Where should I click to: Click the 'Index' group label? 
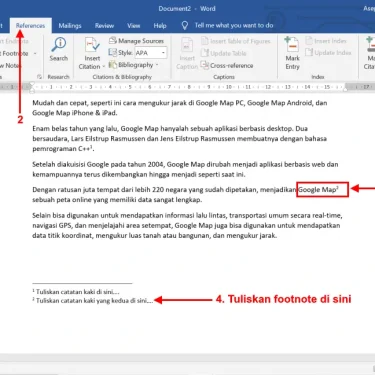(x=318, y=77)
